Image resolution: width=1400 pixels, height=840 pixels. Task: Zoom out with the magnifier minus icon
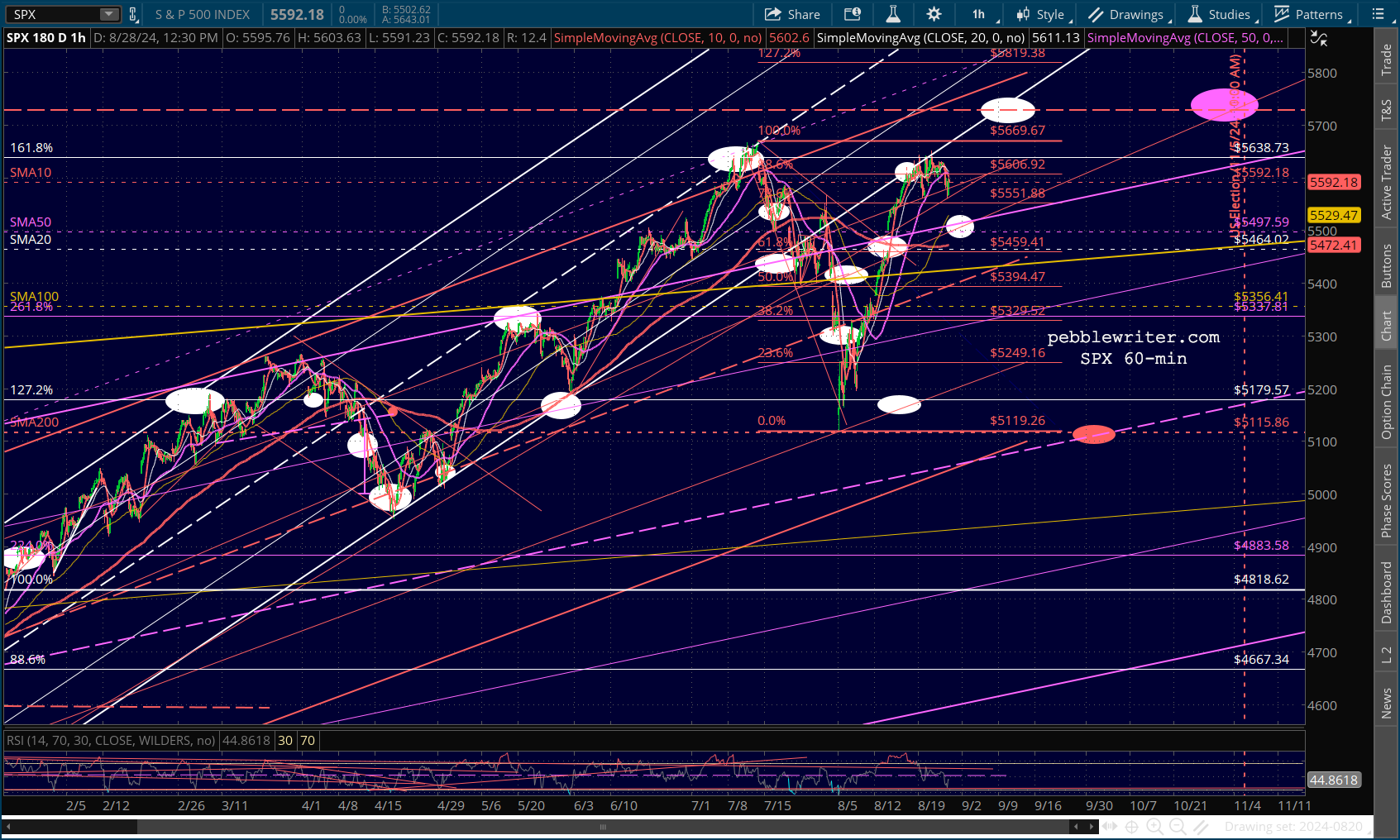1179,826
